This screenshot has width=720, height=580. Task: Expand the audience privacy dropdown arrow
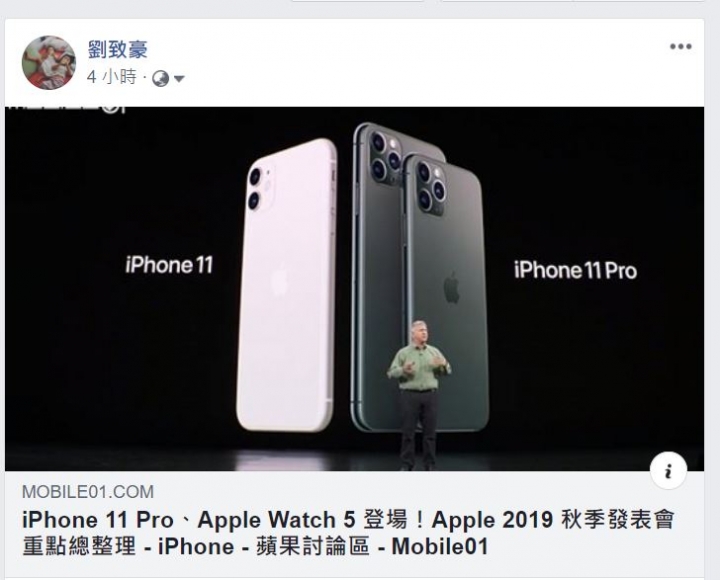pyautogui.click(x=179, y=79)
